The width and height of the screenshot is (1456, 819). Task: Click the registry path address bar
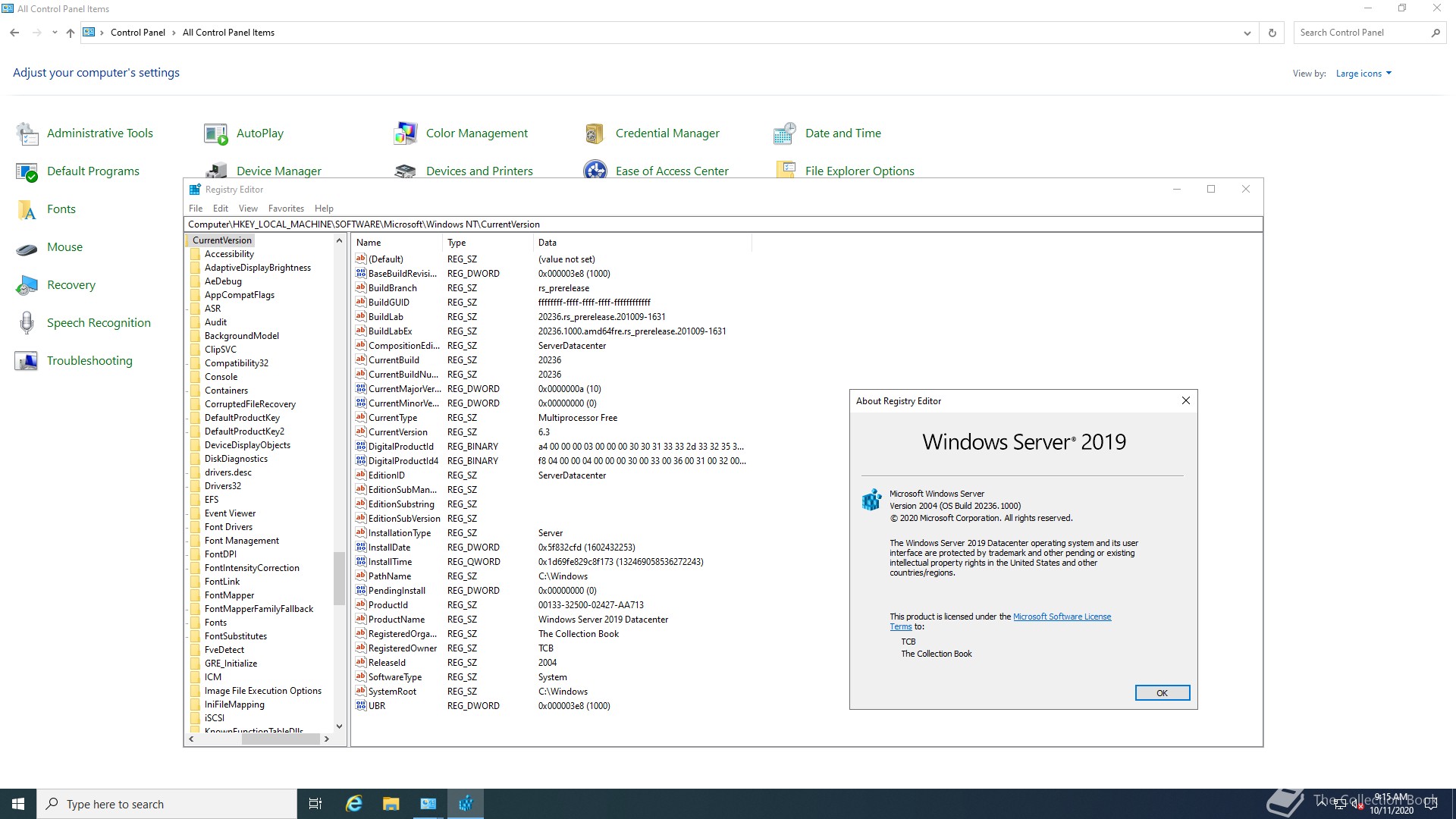coord(723,224)
